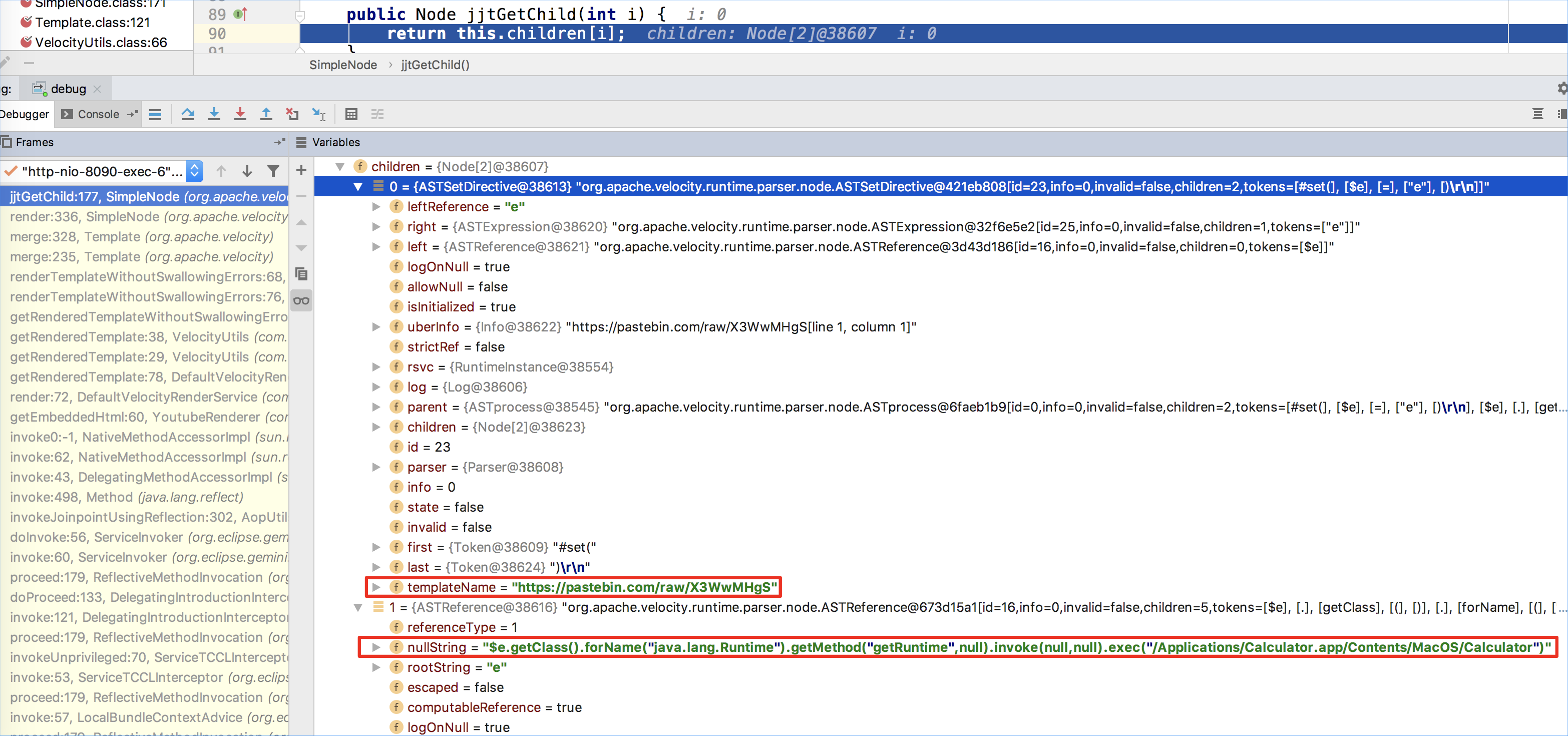
Task: Expand the uberInfo variable
Action: pyautogui.click(x=376, y=327)
